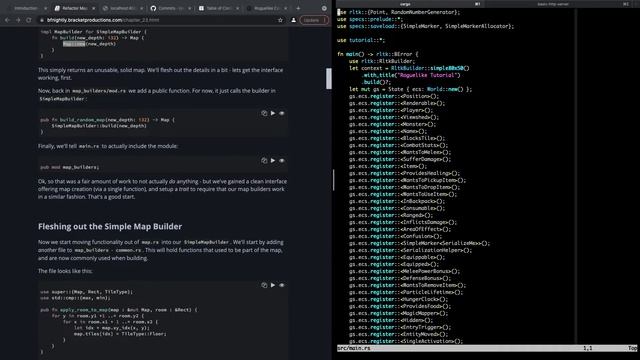This screenshot has width=640, height=360.
Task: Click the SimpleMapBuilder::build(new_depth) code line
Action: (x=99, y=126)
